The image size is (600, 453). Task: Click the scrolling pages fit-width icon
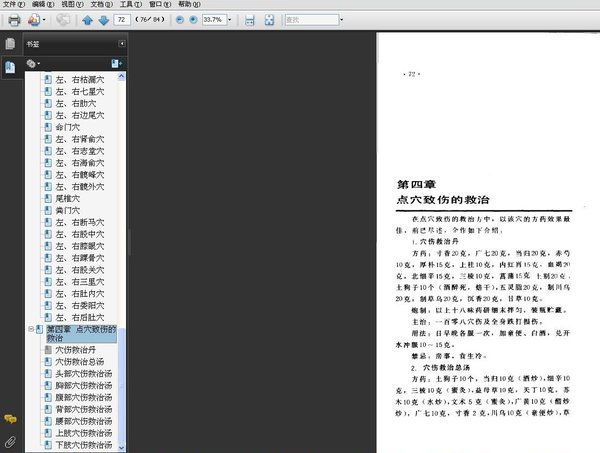[x=249, y=20]
